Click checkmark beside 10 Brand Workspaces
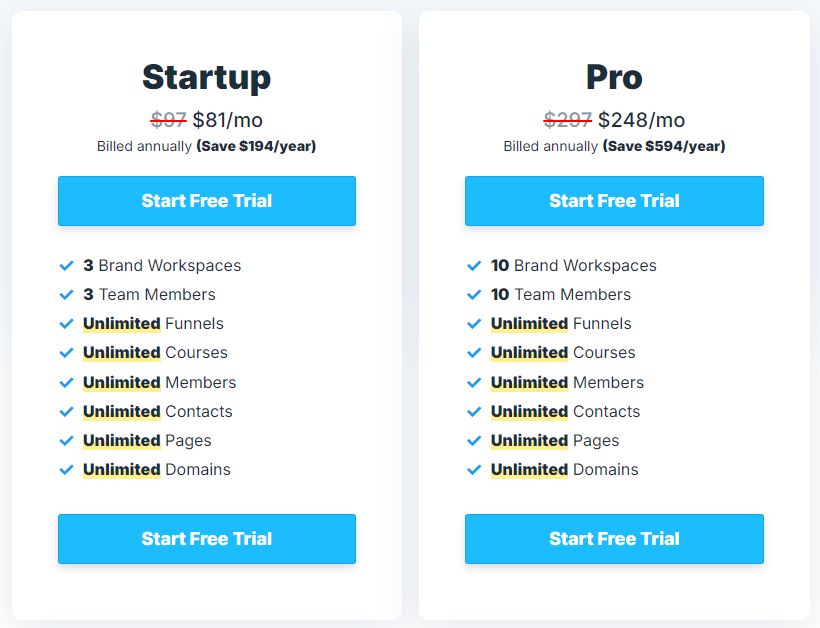This screenshot has width=820, height=628. click(474, 266)
